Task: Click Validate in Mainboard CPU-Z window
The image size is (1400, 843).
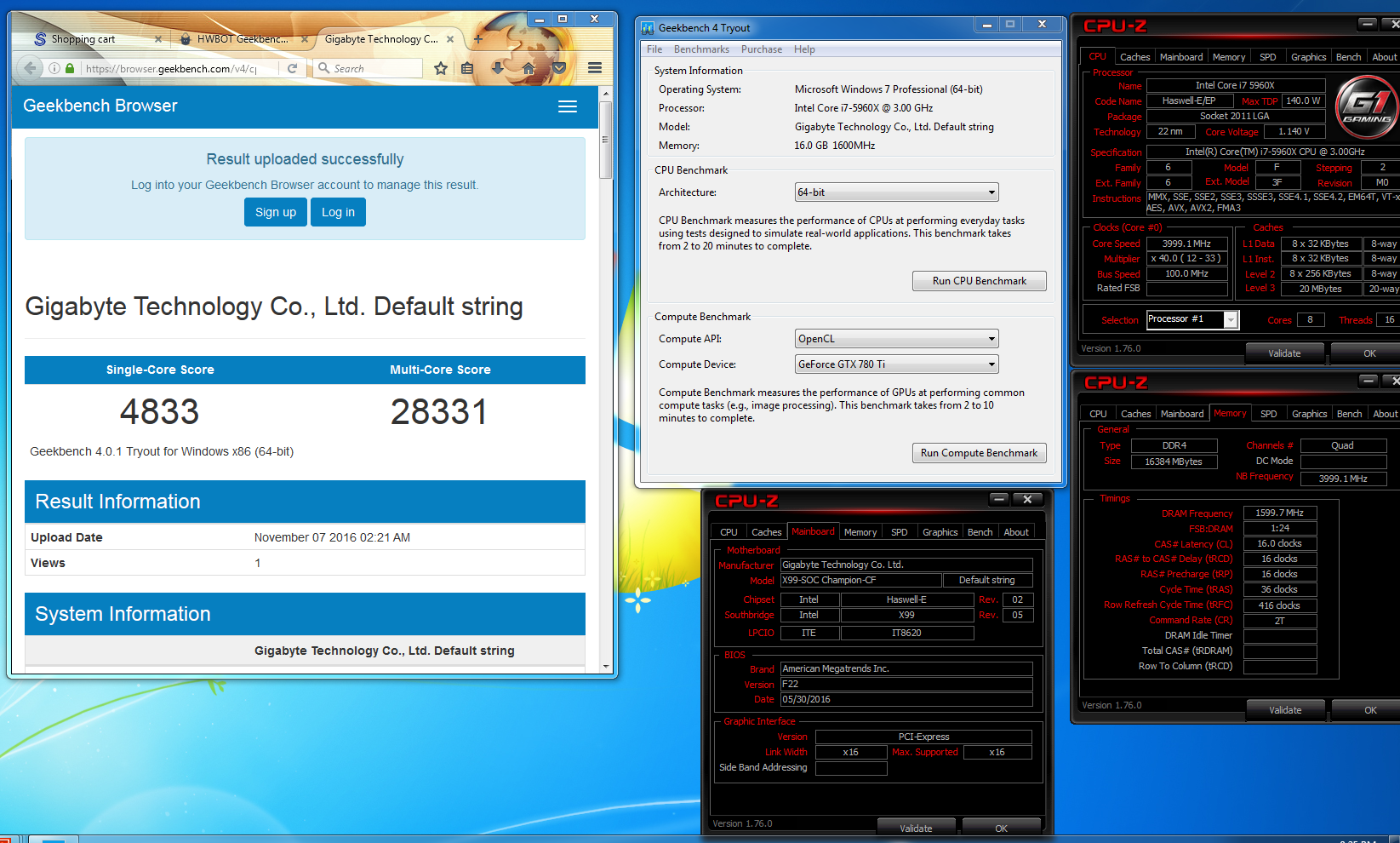Action: (x=916, y=829)
